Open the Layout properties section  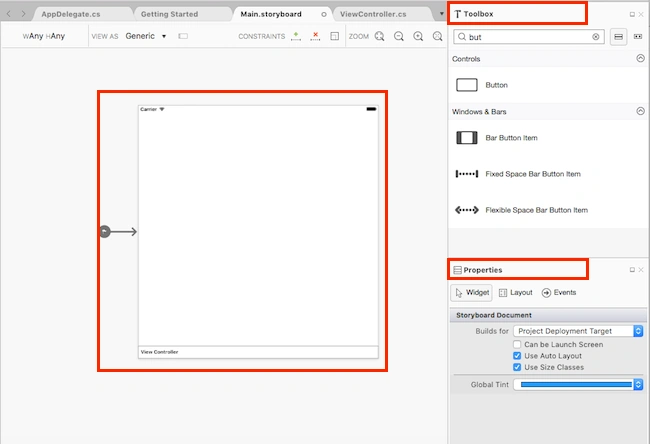(x=516, y=293)
